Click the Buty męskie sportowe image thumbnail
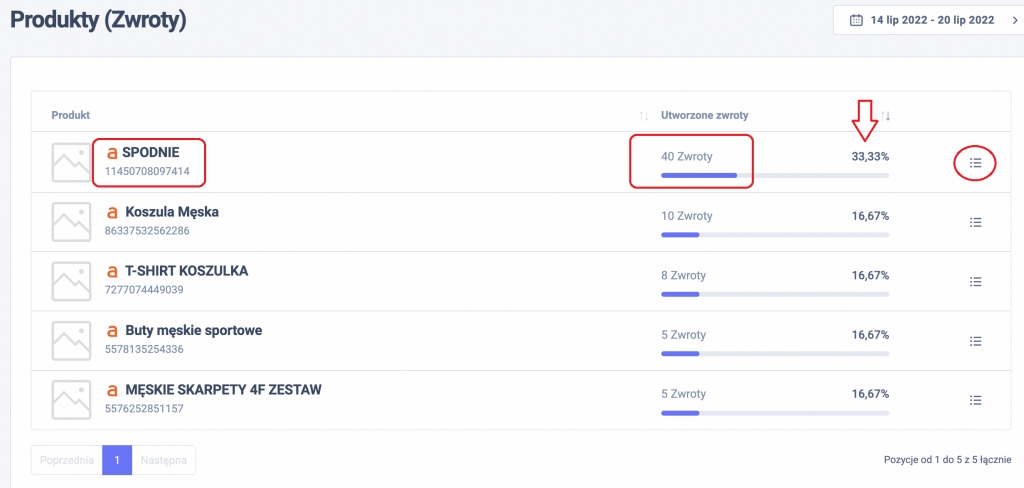The width and height of the screenshot is (1024, 488). (71, 340)
